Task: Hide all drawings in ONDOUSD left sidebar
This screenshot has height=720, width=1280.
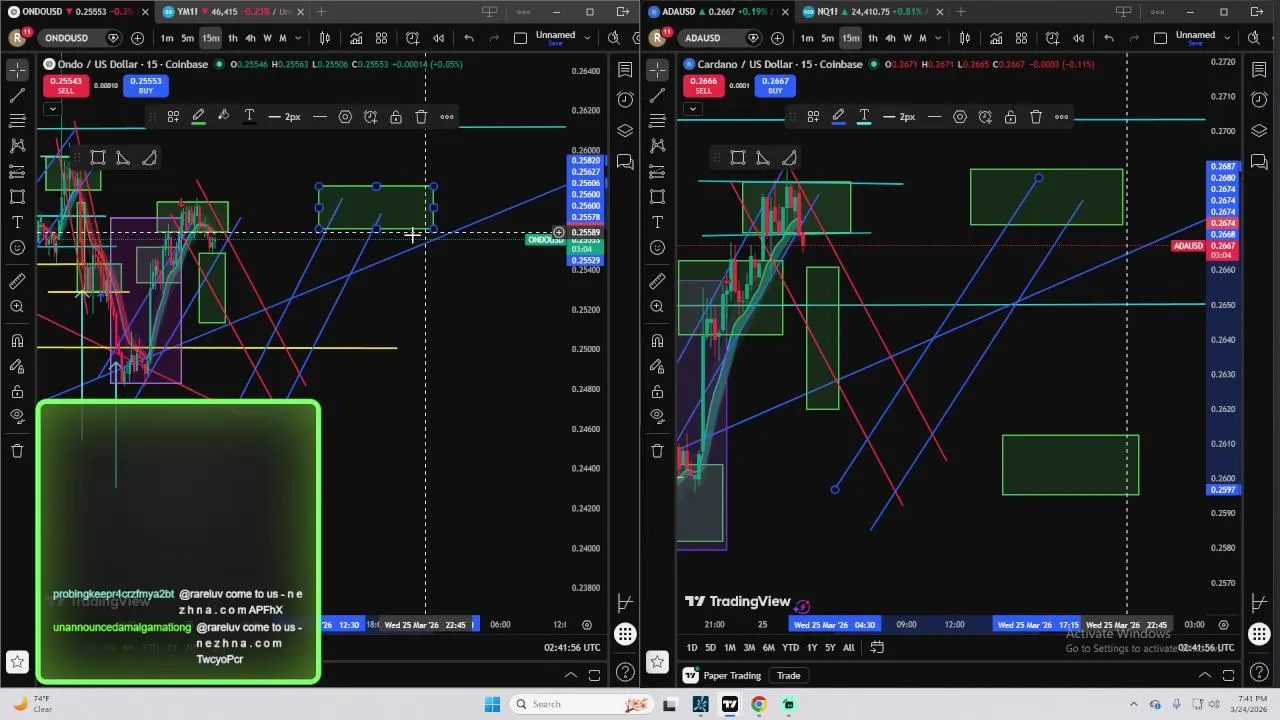Action: pyautogui.click(x=17, y=417)
